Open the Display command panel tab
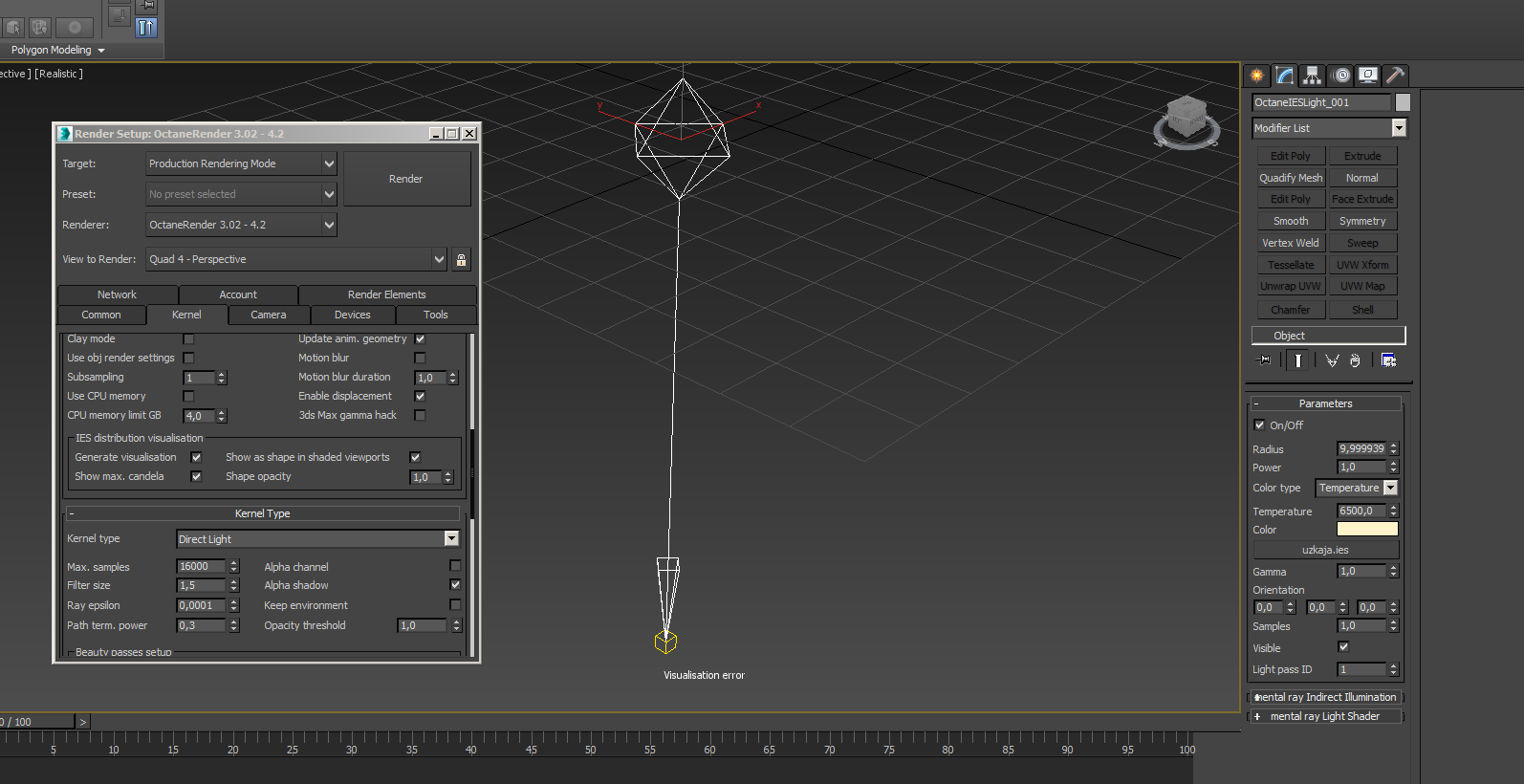1524x784 pixels. click(1369, 76)
